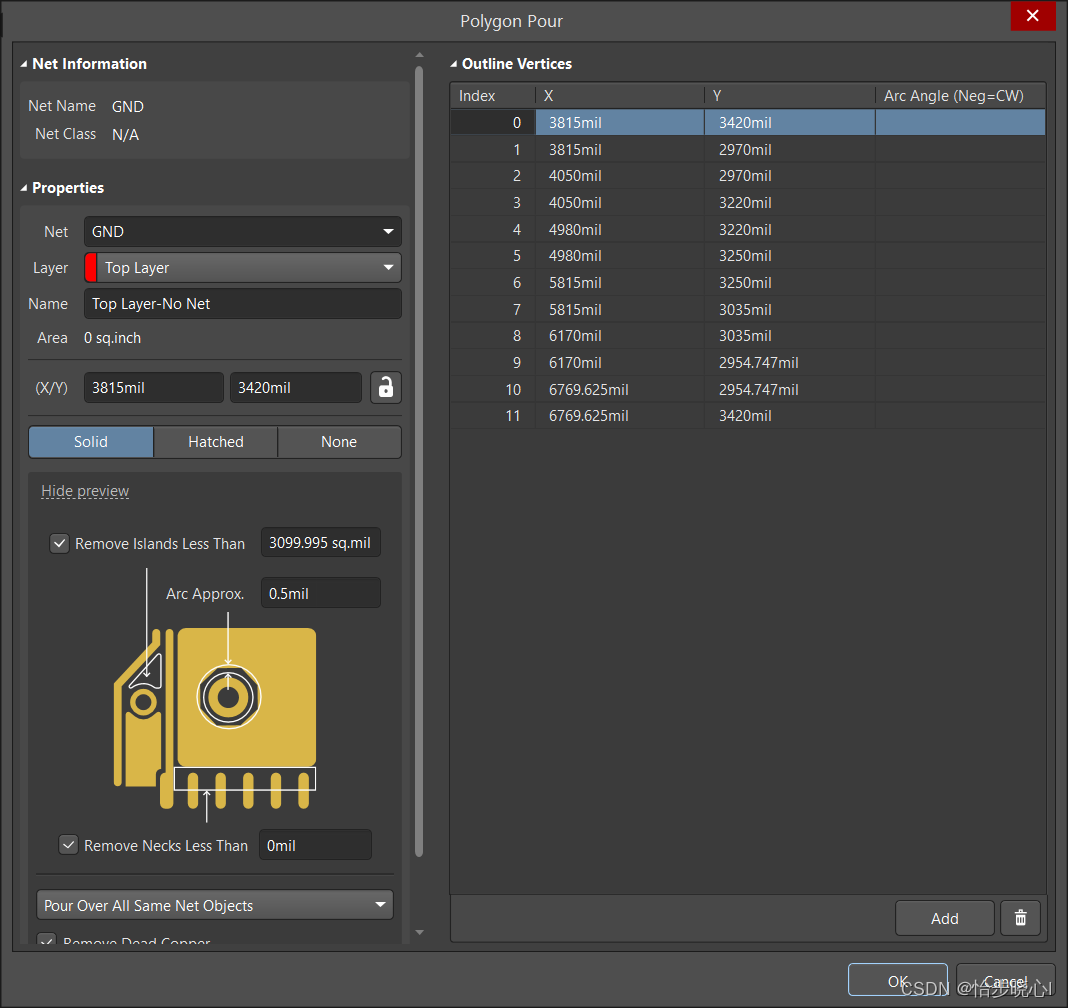The height and width of the screenshot is (1008, 1068).
Task: Click the scroll up arrow of properties panel
Action: [420, 54]
